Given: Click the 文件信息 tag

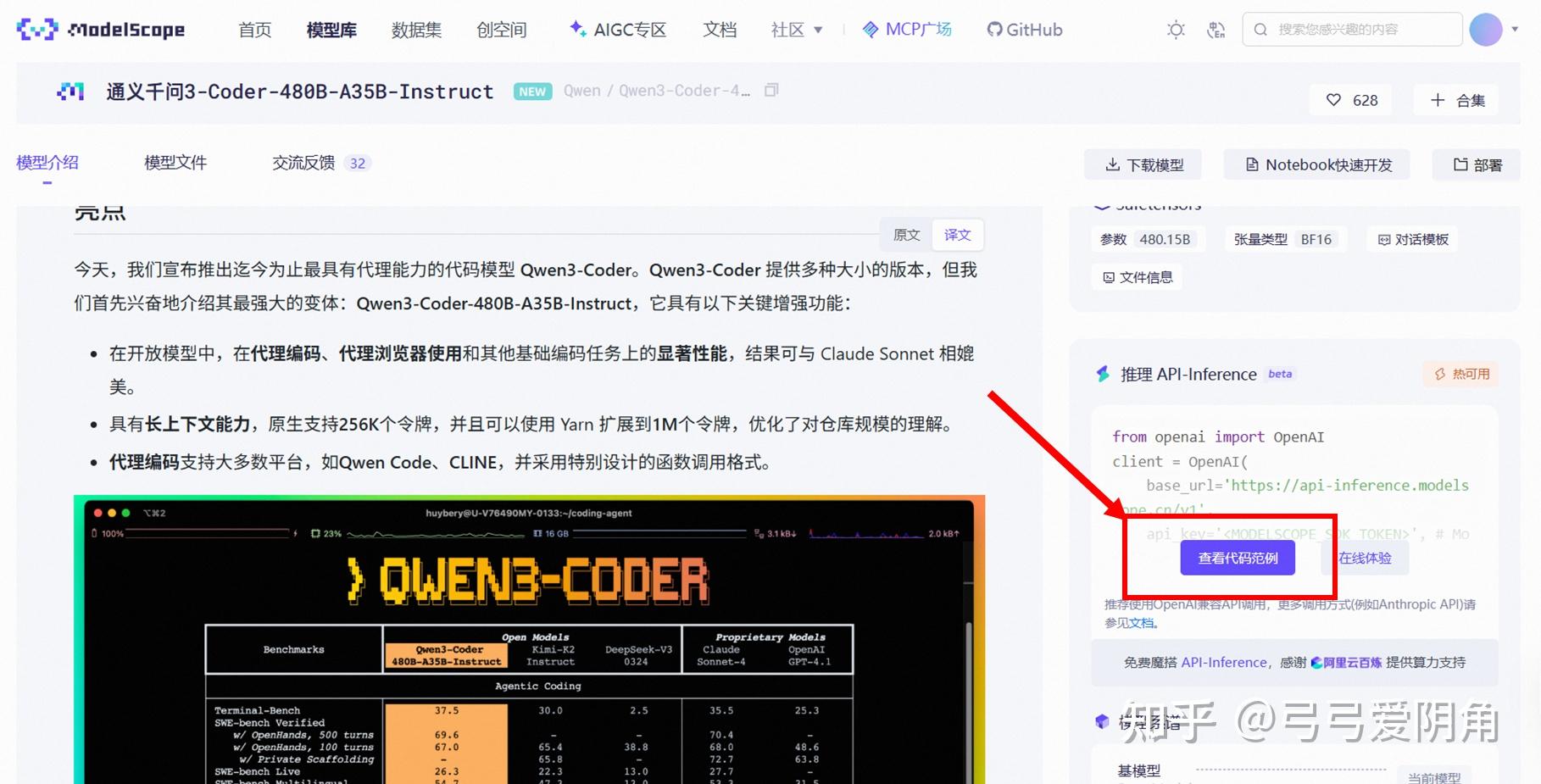Looking at the screenshot, I should [1138, 277].
